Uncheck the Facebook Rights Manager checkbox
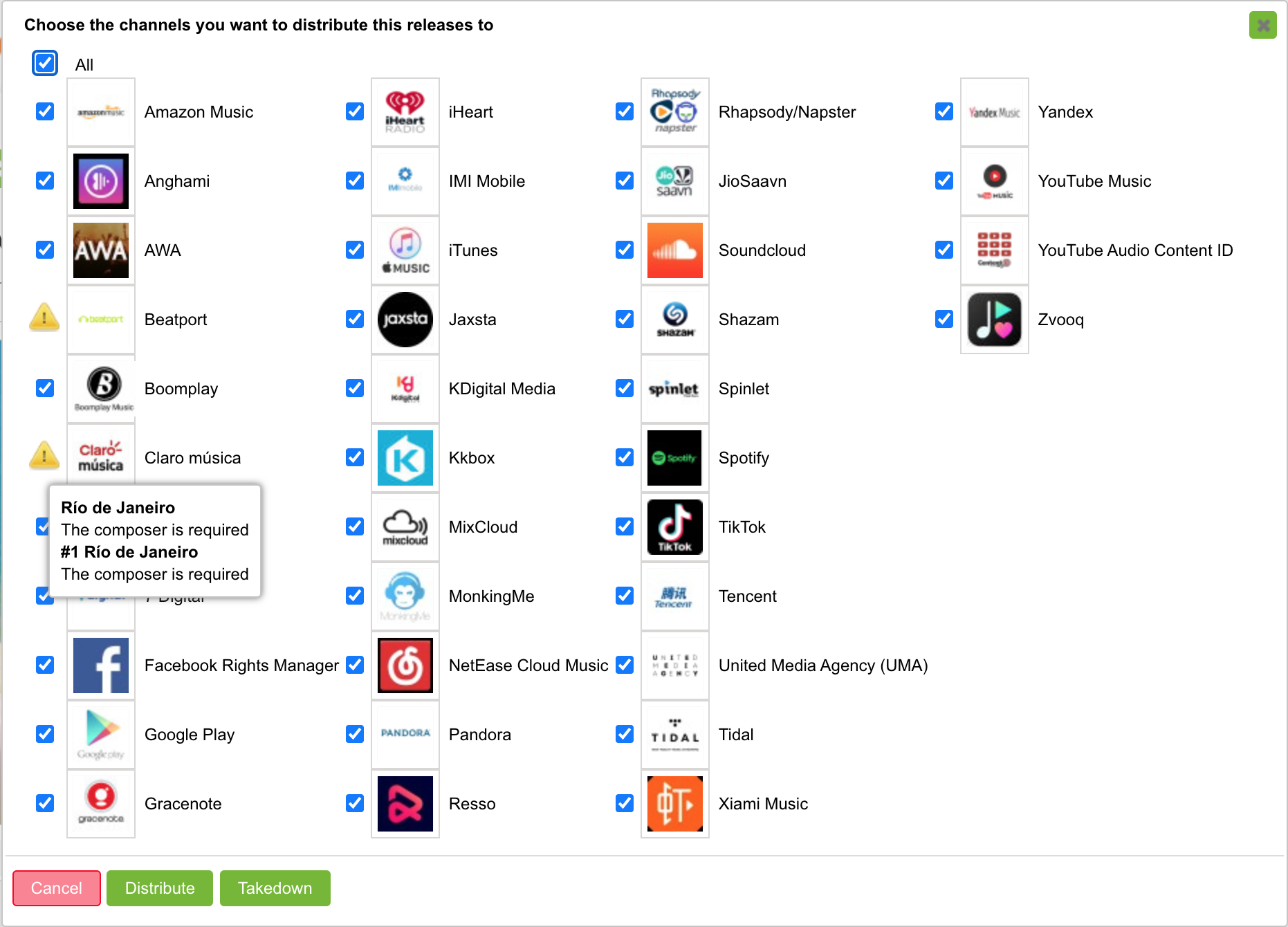The height and width of the screenshot is (927, 1288). (45, 665)
